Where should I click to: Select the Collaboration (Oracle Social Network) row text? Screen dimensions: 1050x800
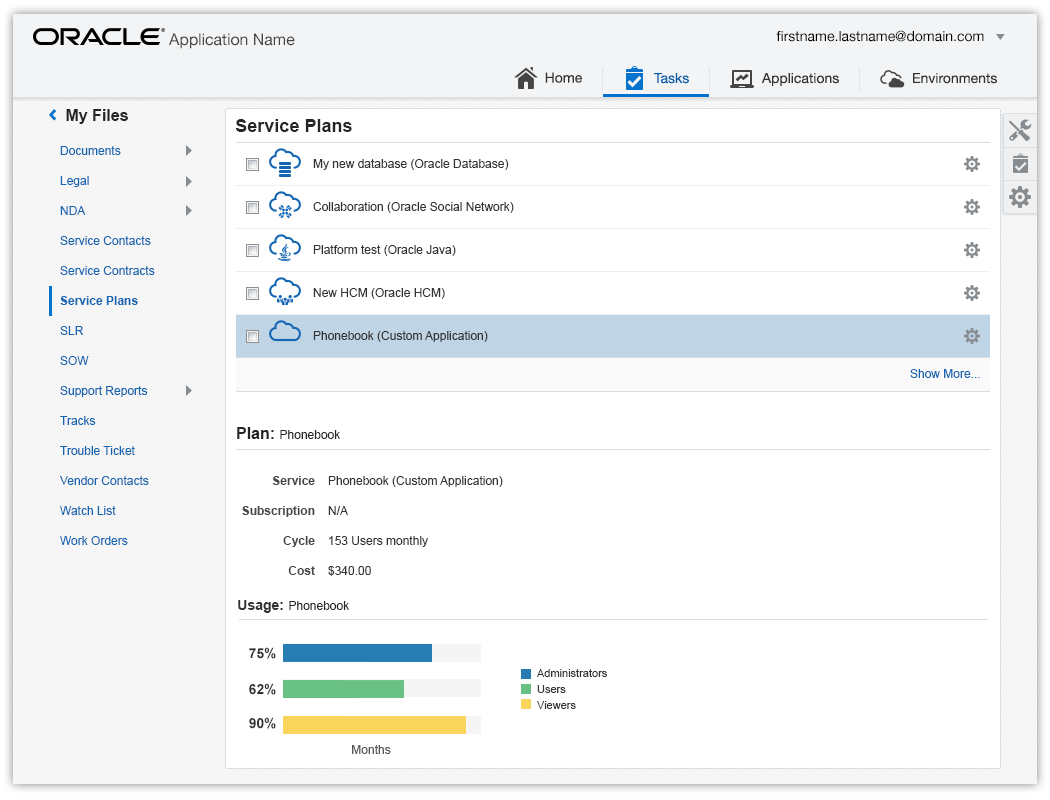(x=413, y=207)
